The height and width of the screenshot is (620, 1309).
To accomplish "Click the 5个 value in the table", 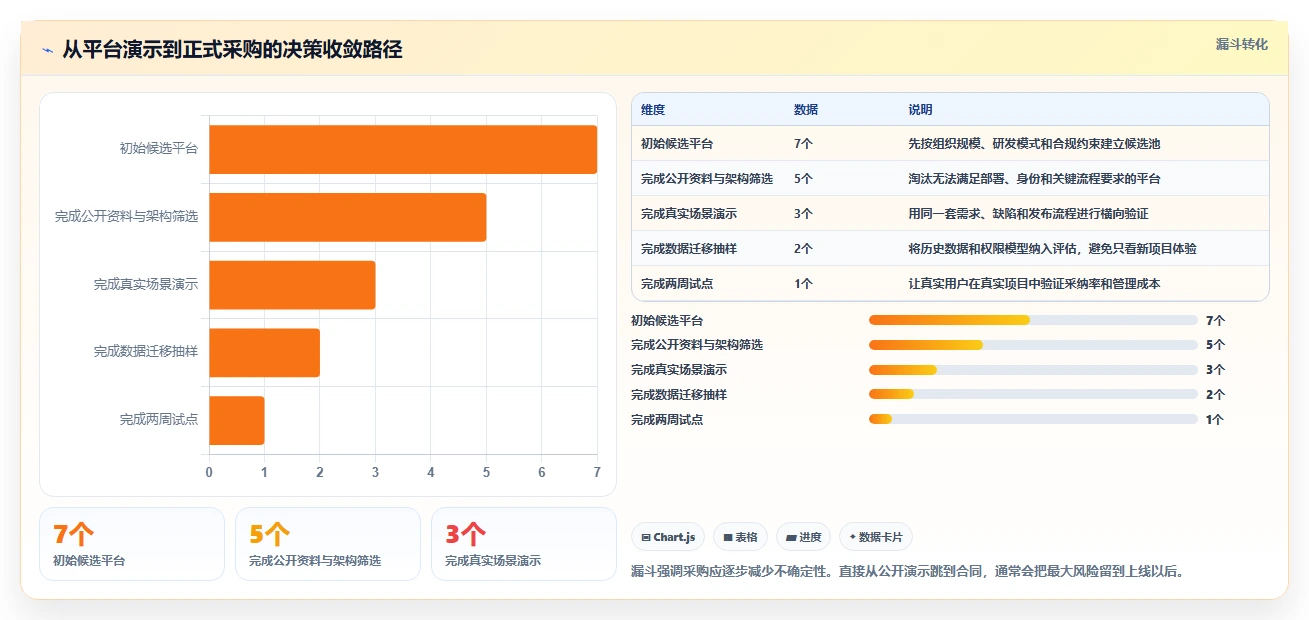I will click(x=803, y=179).
